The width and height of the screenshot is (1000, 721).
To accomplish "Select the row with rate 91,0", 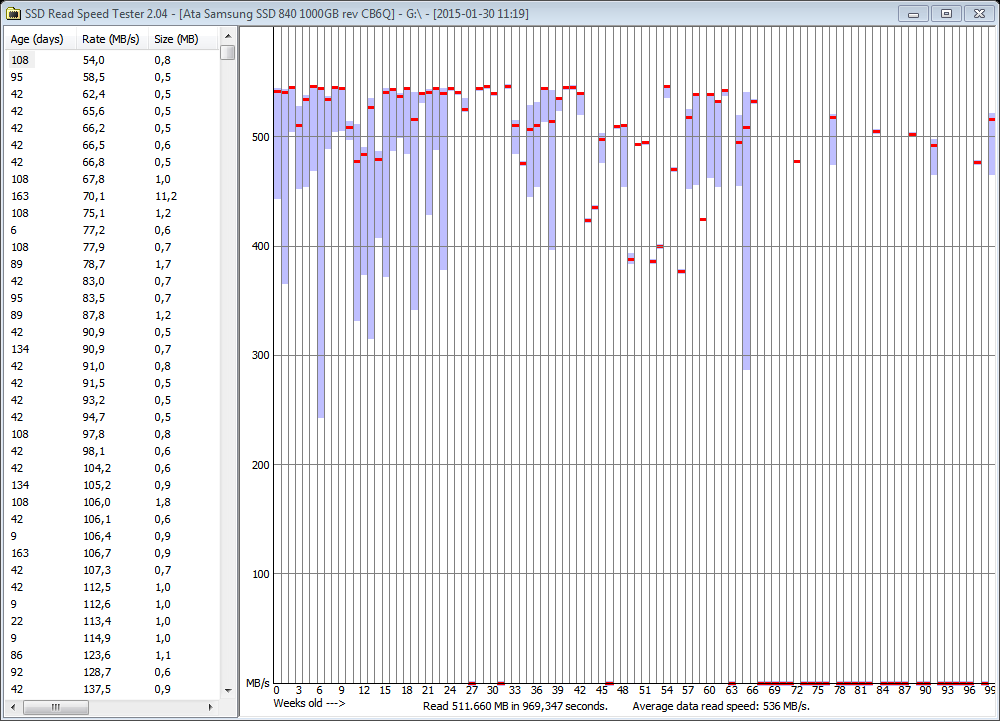I will coord(112,366).
